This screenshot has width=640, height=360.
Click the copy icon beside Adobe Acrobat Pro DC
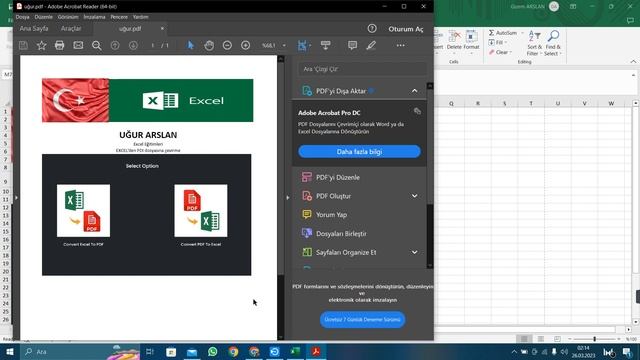tap(417, 111)
